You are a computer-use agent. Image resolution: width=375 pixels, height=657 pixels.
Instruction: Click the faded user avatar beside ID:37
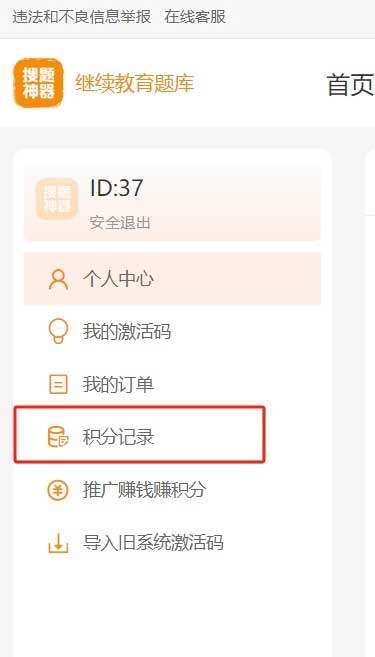pos(57,199)
